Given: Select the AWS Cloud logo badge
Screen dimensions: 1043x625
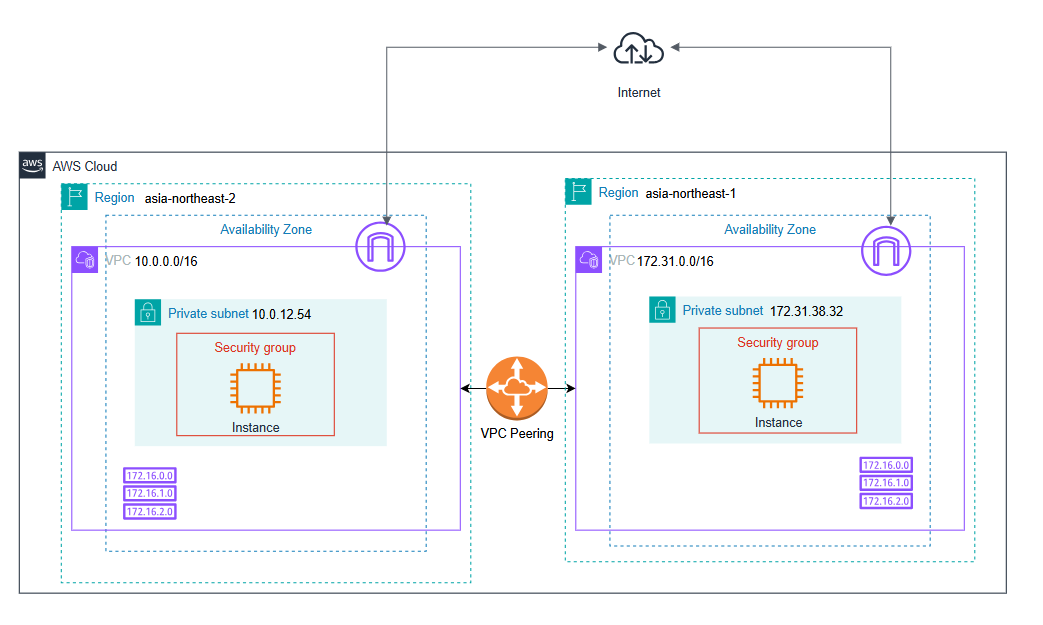Looking at the screenshot, I should pyautogui.click(x=32, y=166).
